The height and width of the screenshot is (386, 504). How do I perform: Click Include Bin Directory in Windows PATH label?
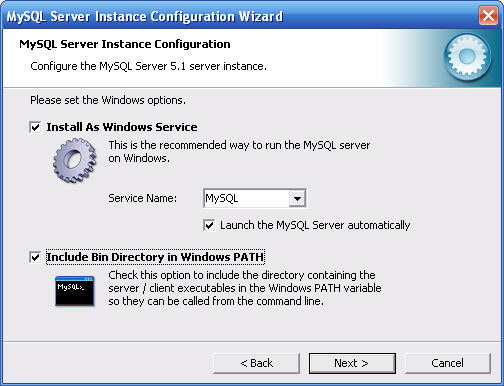(x=155, y=257)
